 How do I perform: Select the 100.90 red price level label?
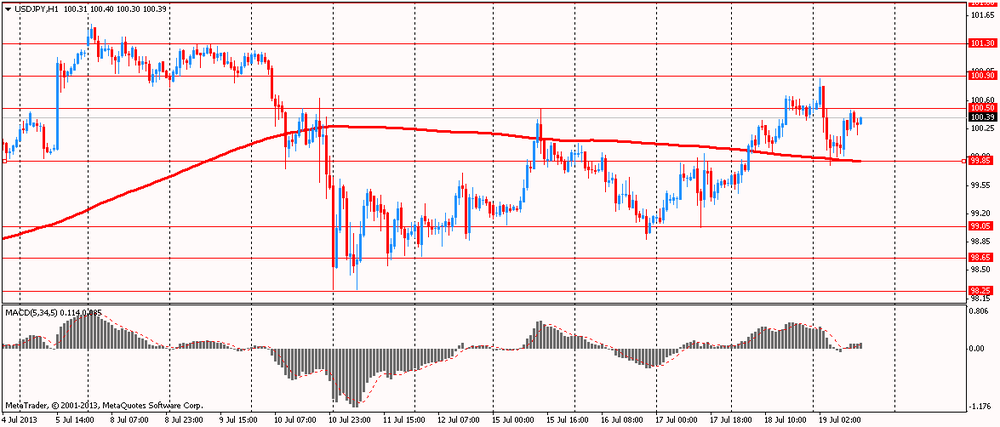982,76
